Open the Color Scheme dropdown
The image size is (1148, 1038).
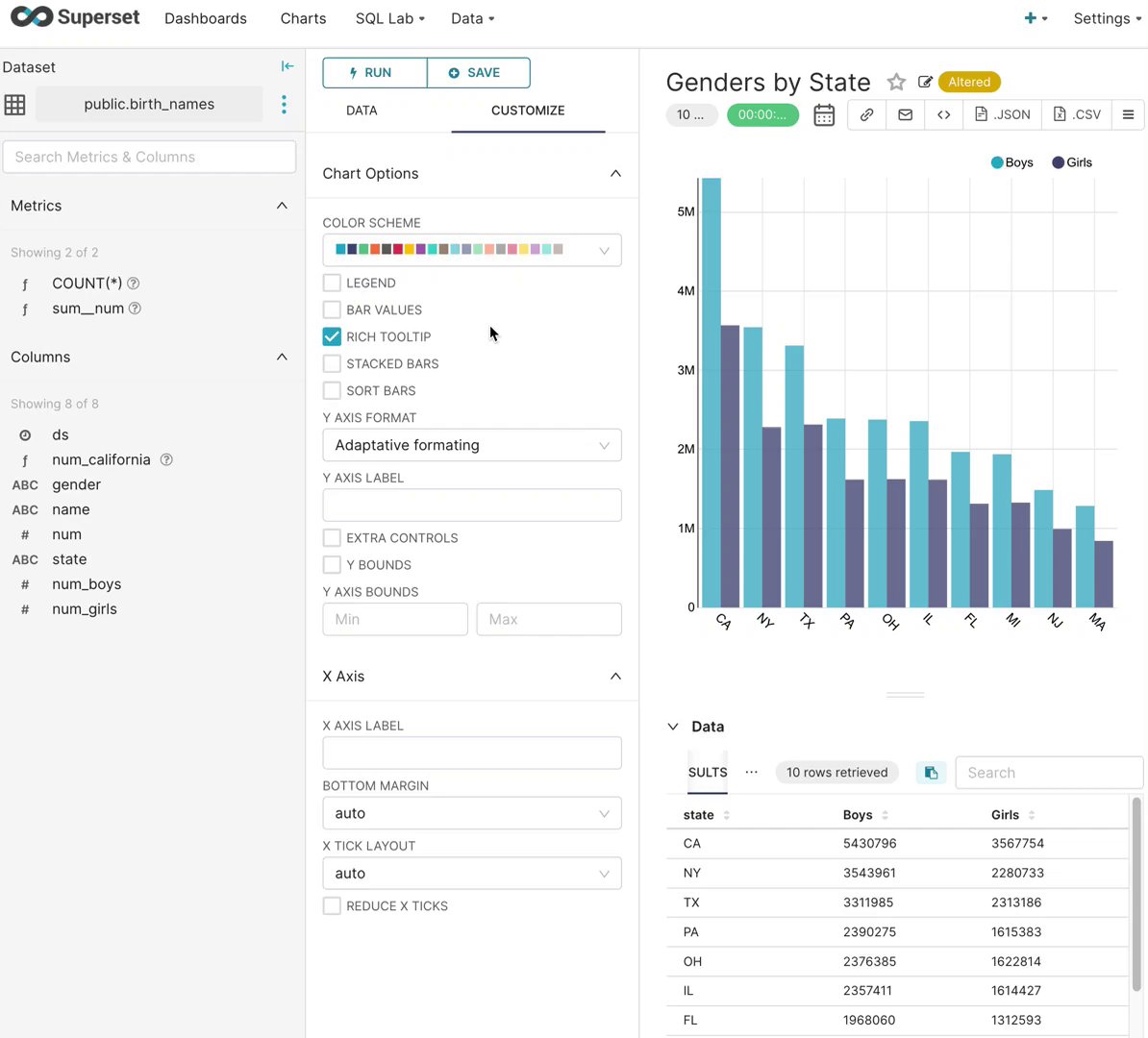pos(472,250)
